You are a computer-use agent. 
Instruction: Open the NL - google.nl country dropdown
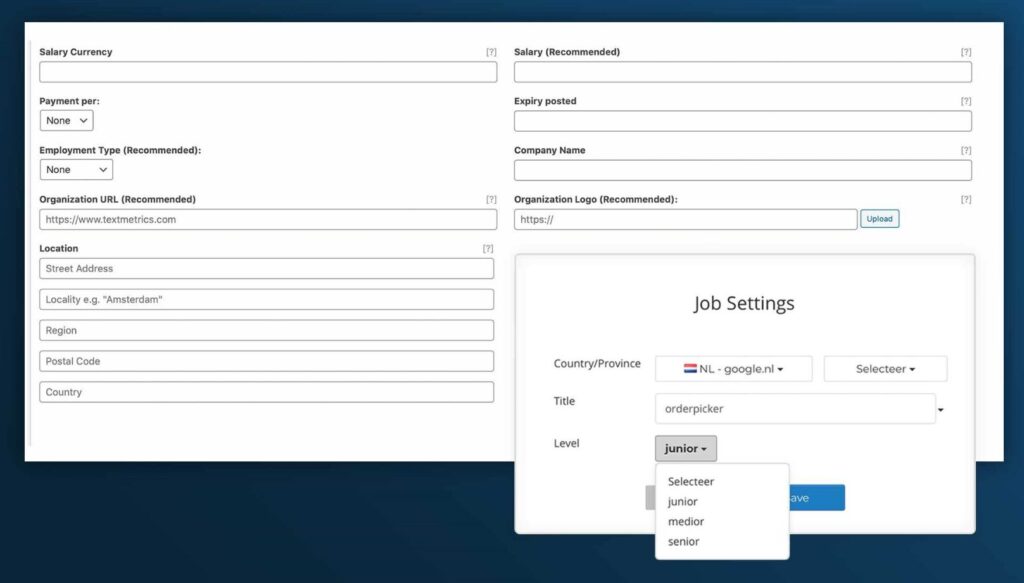point(733,369)
